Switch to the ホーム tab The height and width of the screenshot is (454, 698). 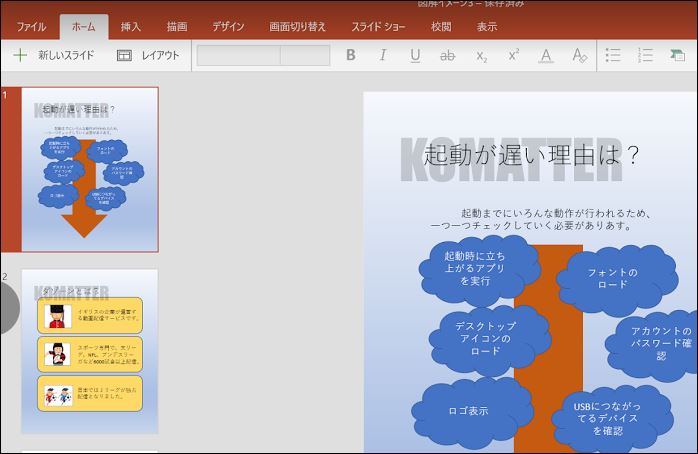pyautogui.click(x=84, y=27)
